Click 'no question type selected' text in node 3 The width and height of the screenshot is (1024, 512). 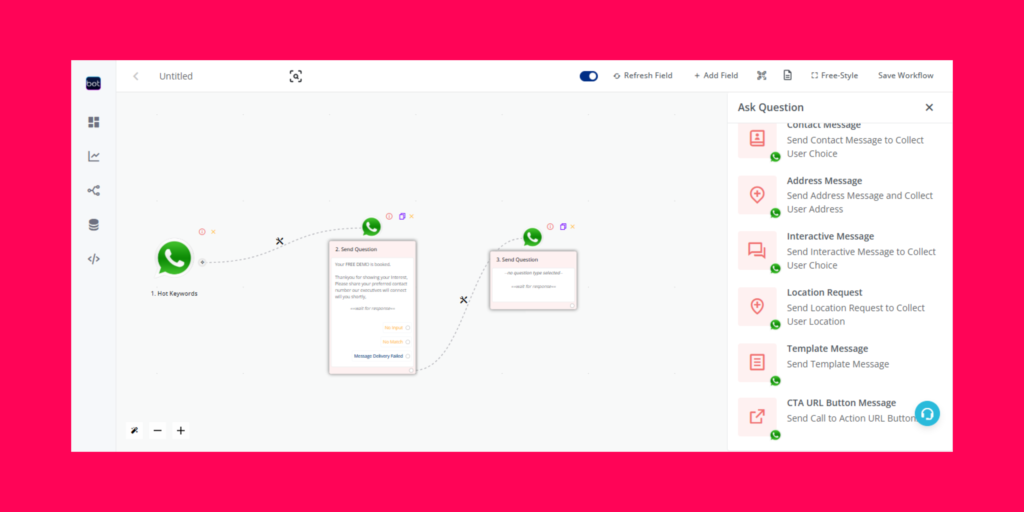[533, 273]
